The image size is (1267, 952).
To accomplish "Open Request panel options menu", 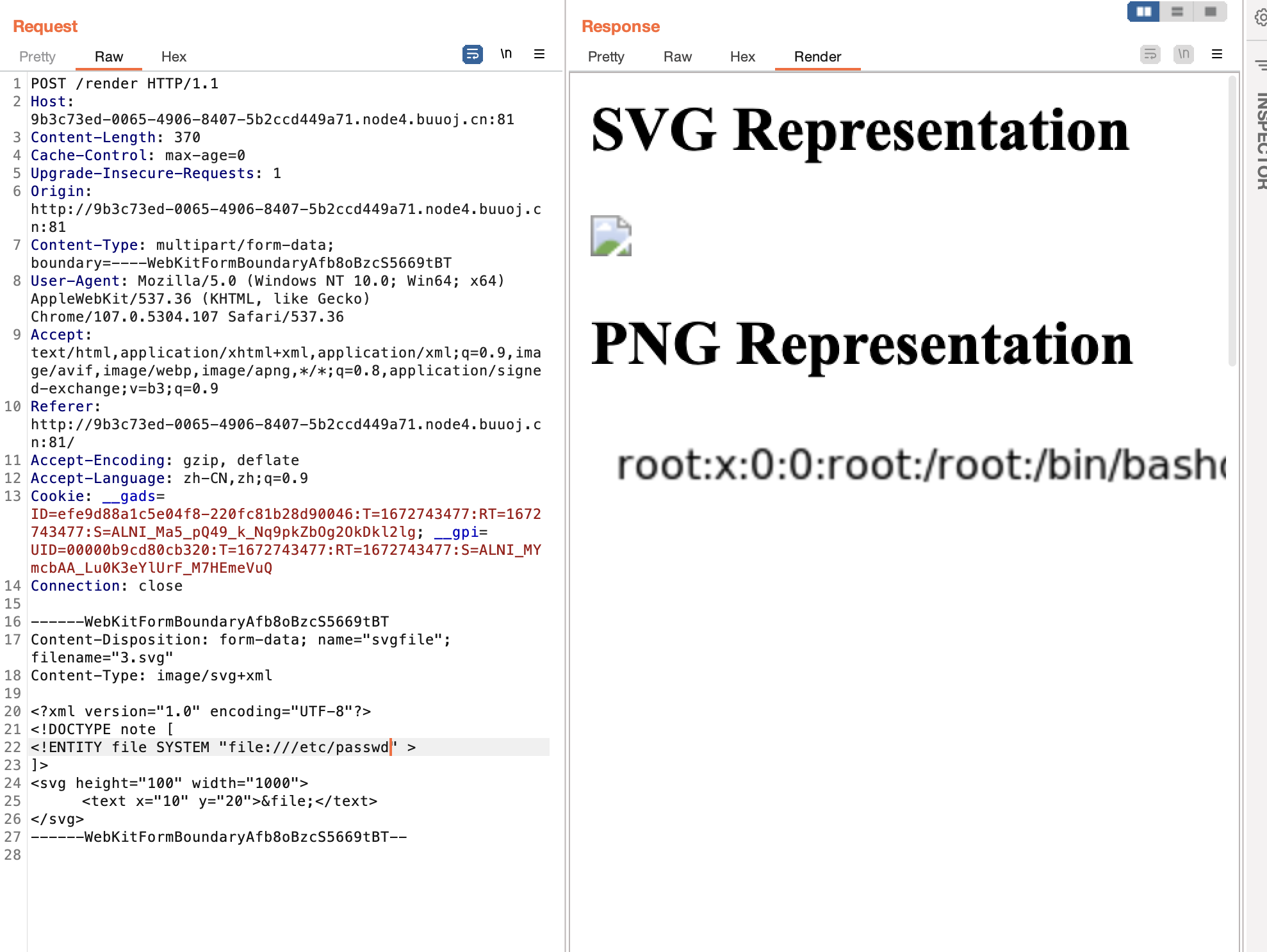I will [539, 54].
